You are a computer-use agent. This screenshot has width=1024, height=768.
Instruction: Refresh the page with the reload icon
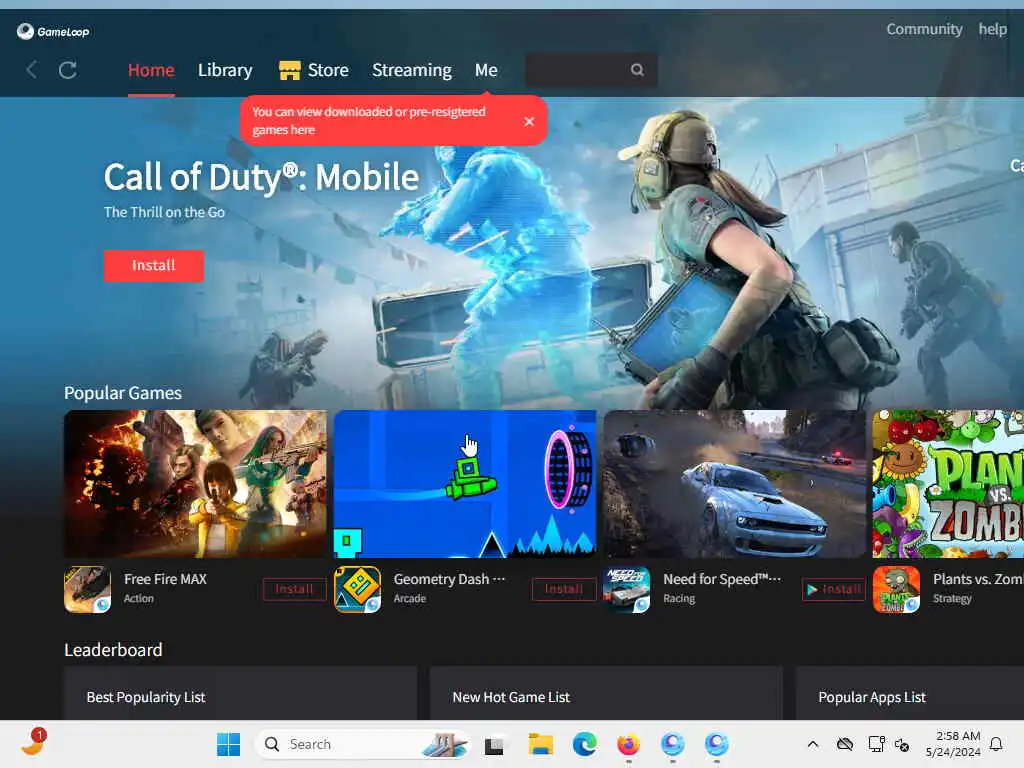(x=68, y=70)
